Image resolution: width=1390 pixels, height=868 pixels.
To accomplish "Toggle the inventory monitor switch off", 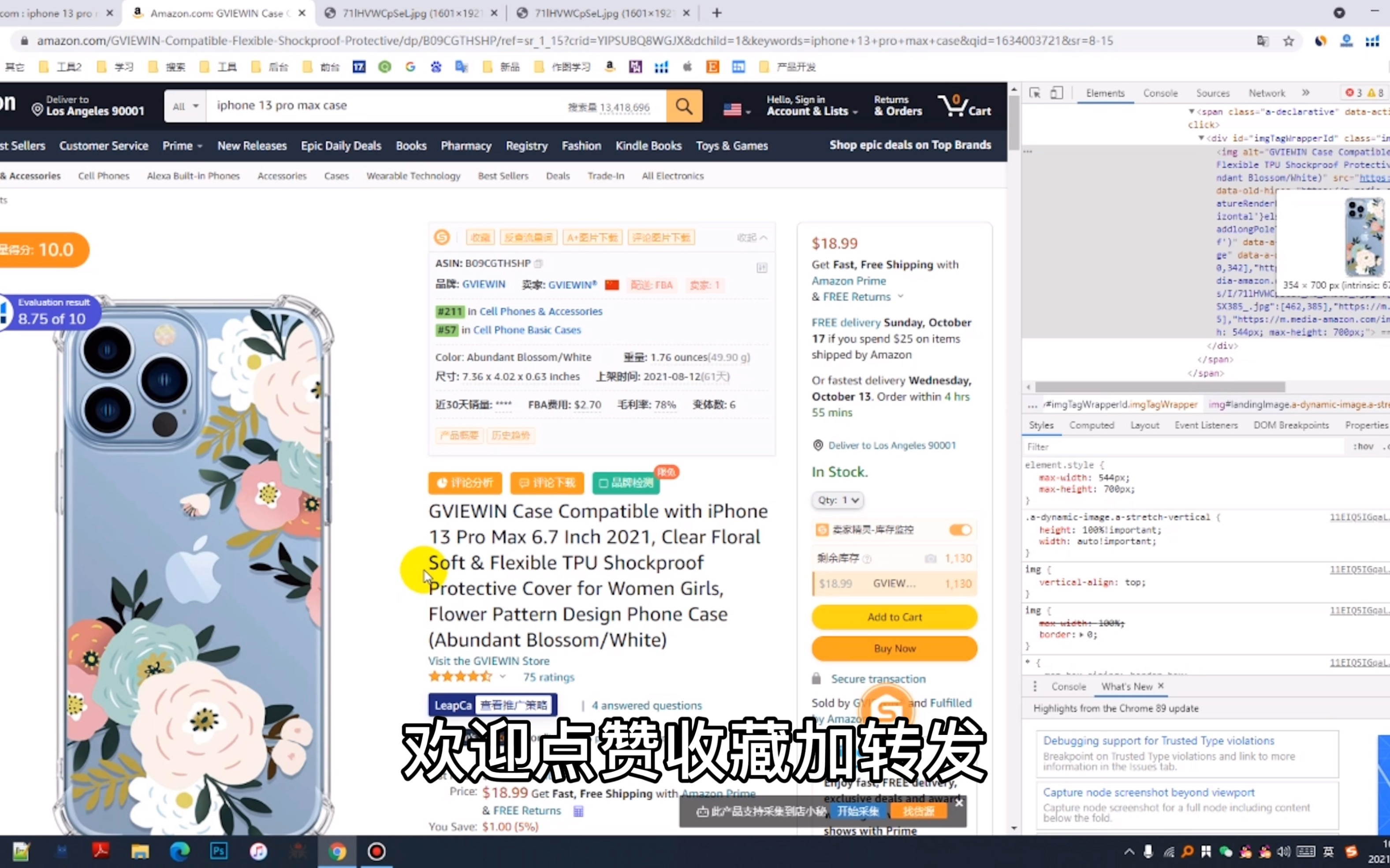I will [960, 530].
